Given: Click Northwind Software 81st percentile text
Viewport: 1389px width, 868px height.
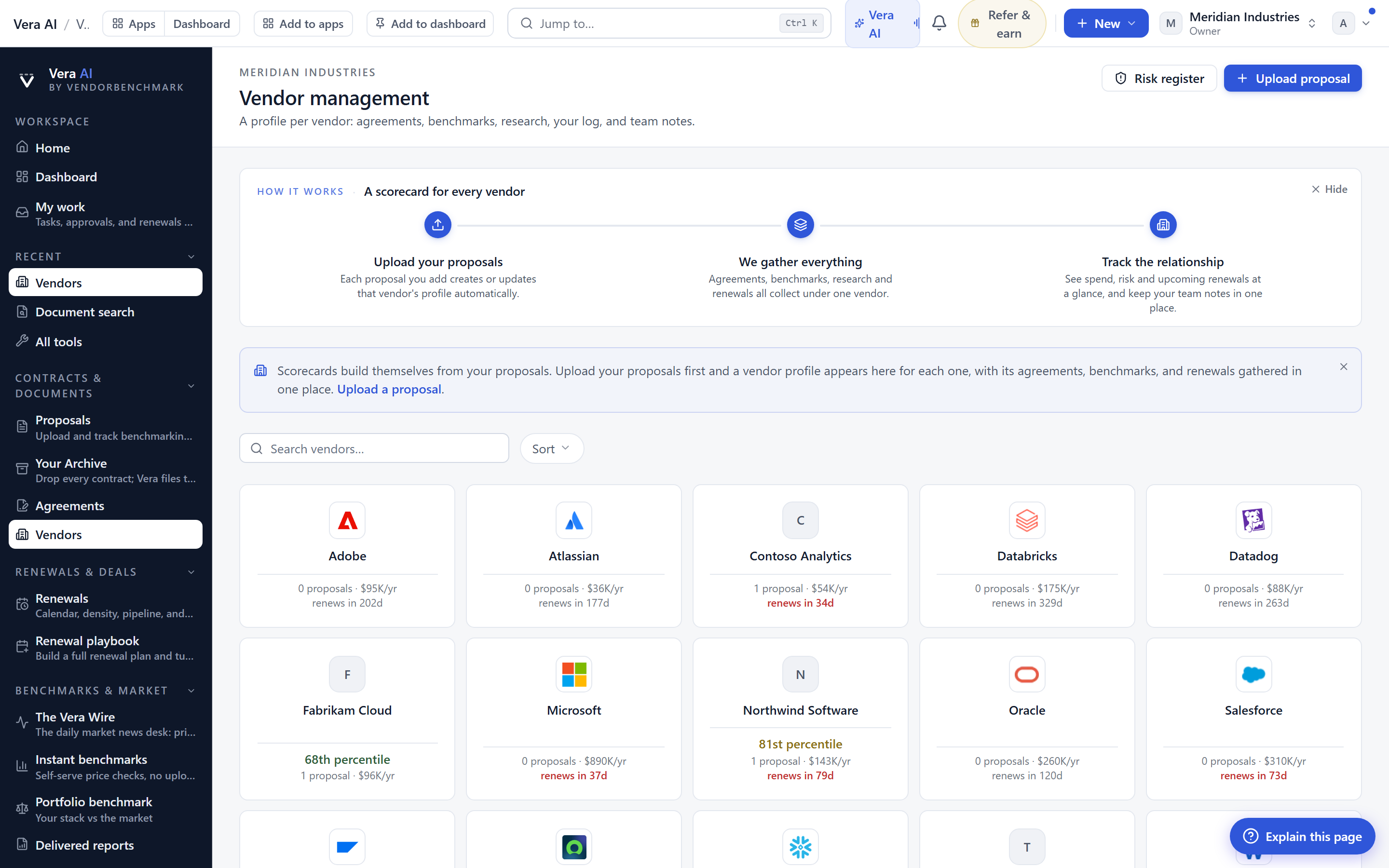Looking at the screenshot, I should pos(800,744).
